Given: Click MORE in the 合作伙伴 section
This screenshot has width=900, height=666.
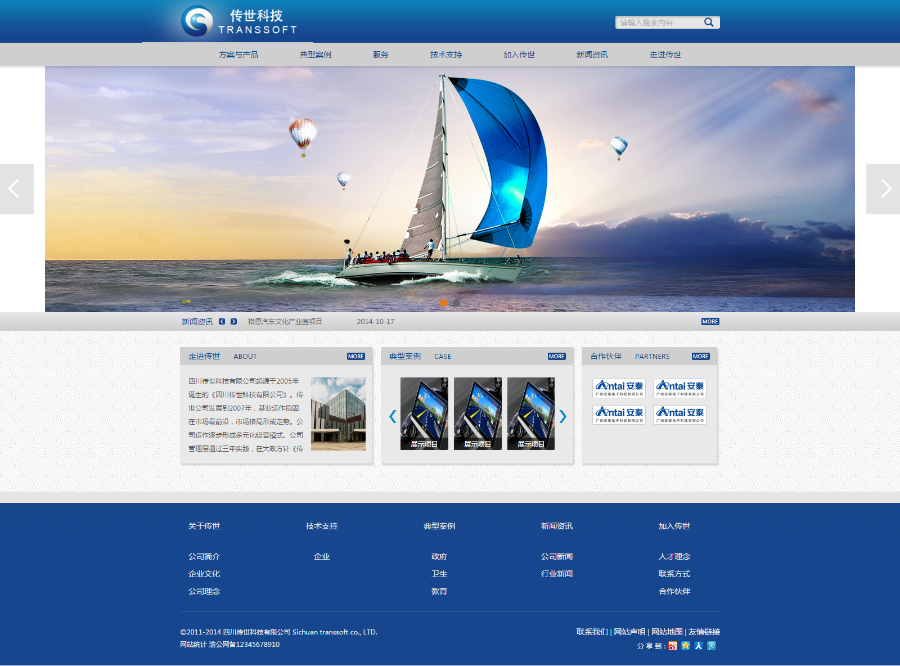Looking at the screenshot, I should pyautogui.click(x=700, y=355).
